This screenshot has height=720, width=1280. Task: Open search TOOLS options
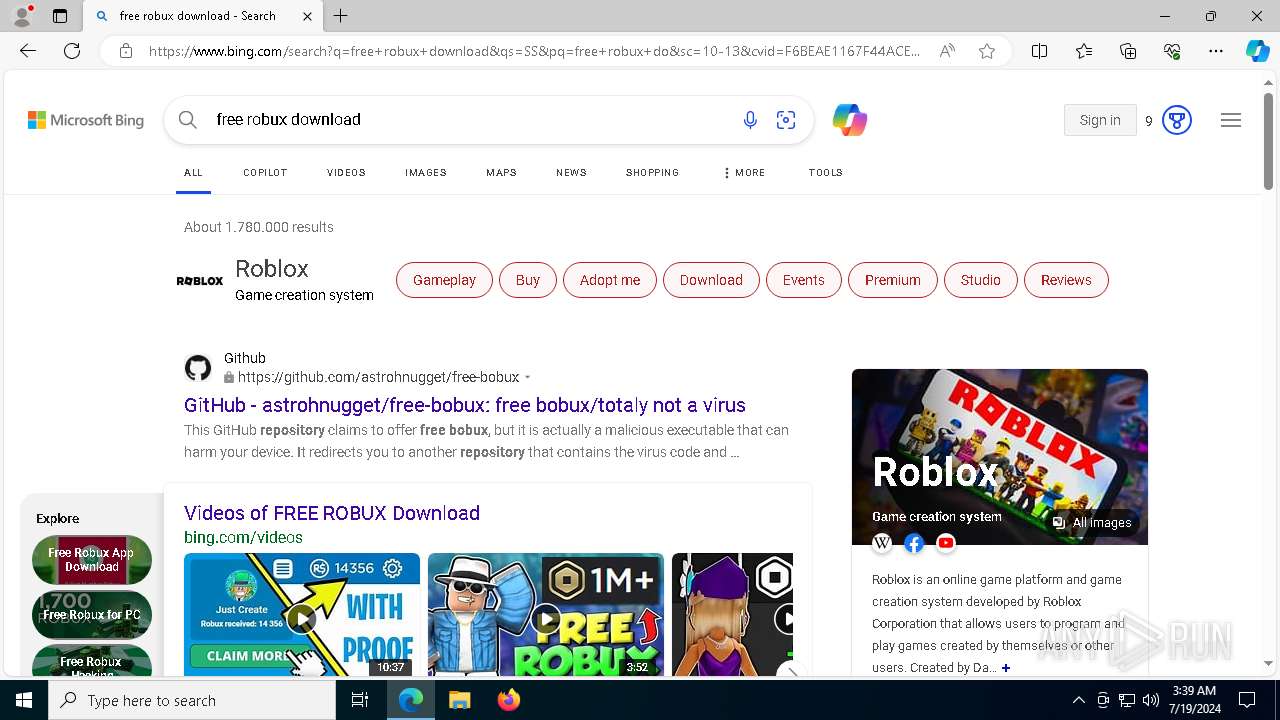click(x=825, y=173)
